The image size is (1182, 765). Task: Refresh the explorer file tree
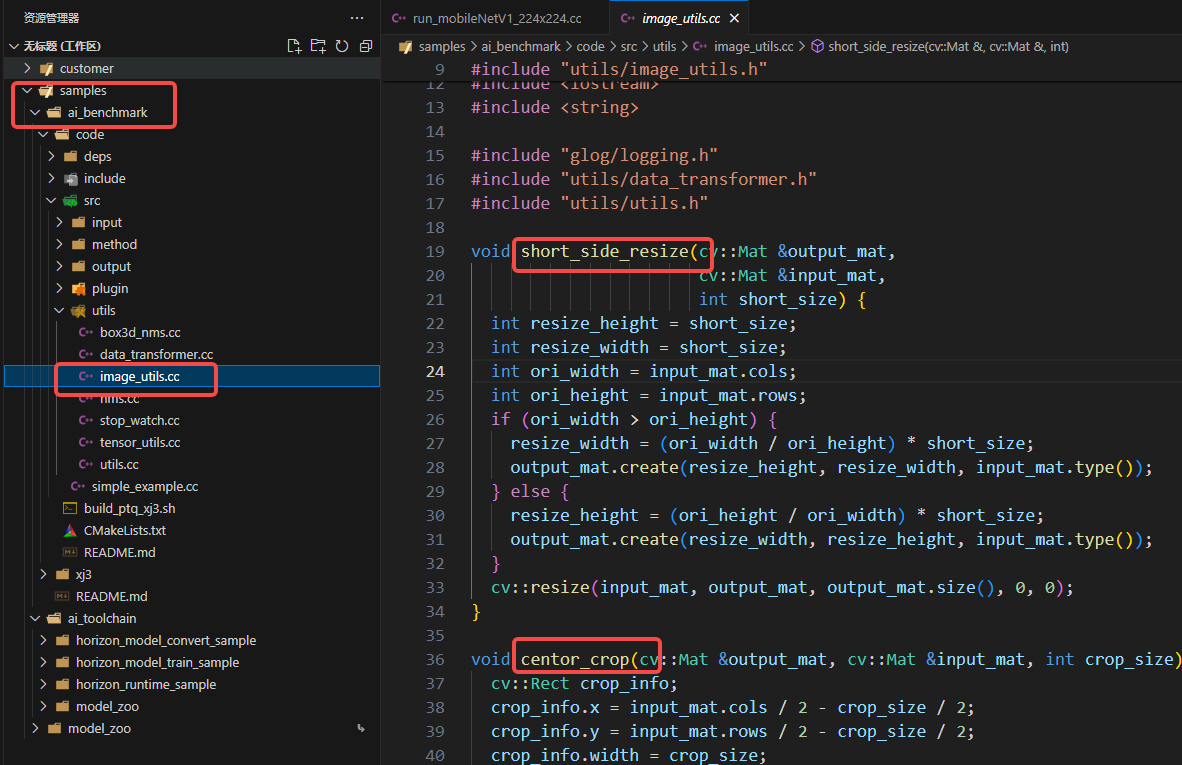(342, 46)
